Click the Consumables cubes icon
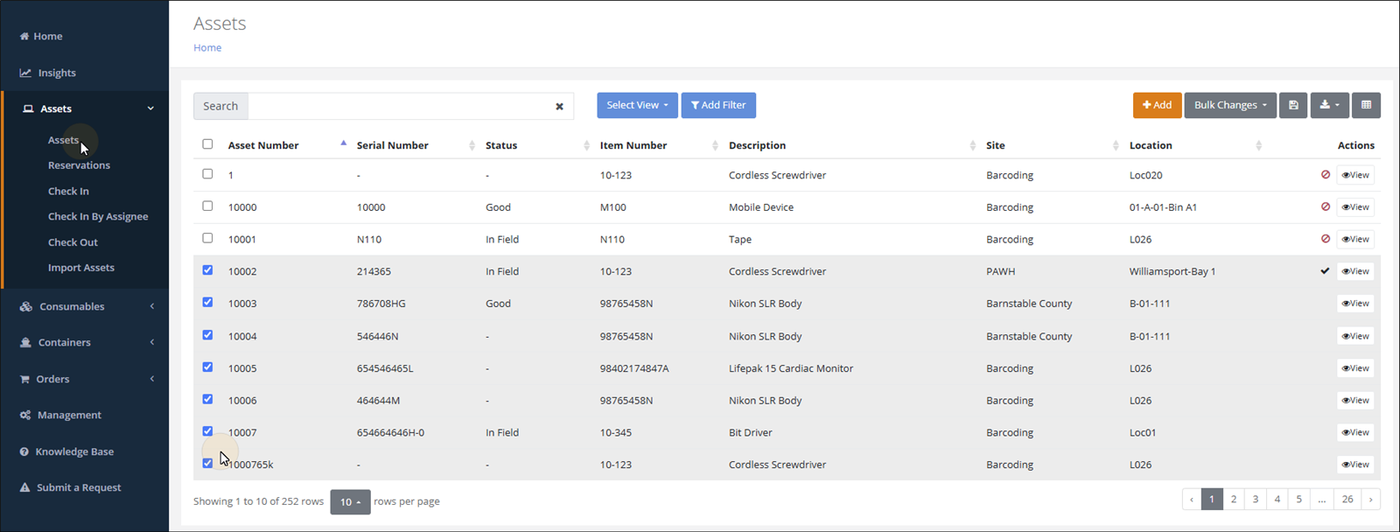Viewport: 1400px width, 532px height. (25, 307)
